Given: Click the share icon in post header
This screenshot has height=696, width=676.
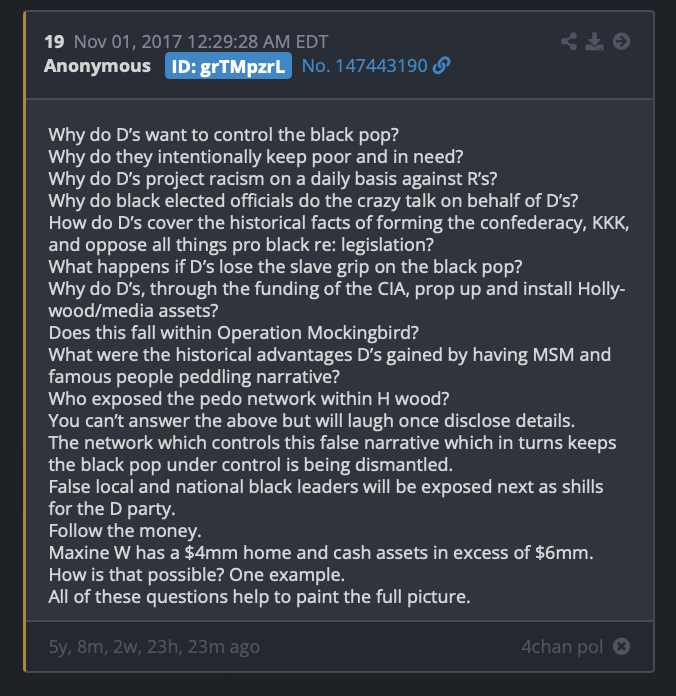Looking at the screenshot, I should pyautogui.click(x=569, y=41).
